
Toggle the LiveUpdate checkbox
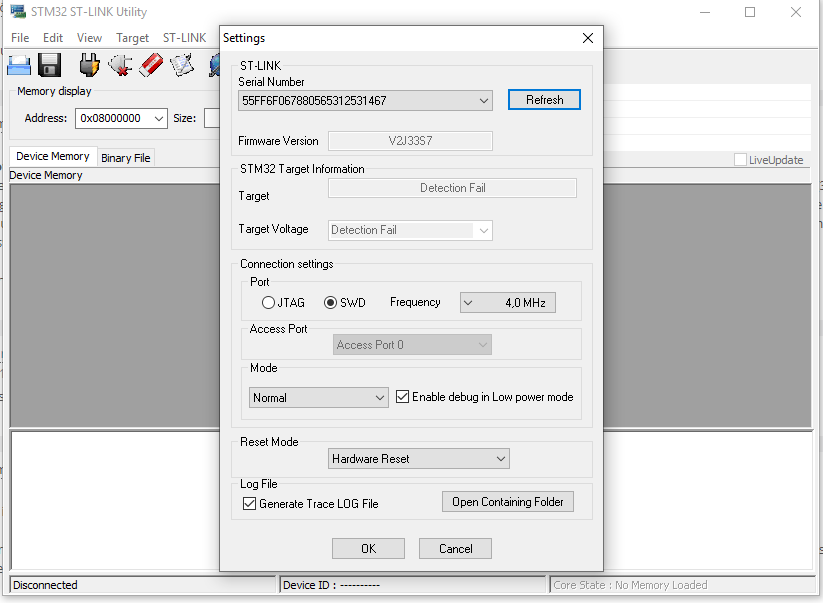pyautogui.click(x=740, y=160)
